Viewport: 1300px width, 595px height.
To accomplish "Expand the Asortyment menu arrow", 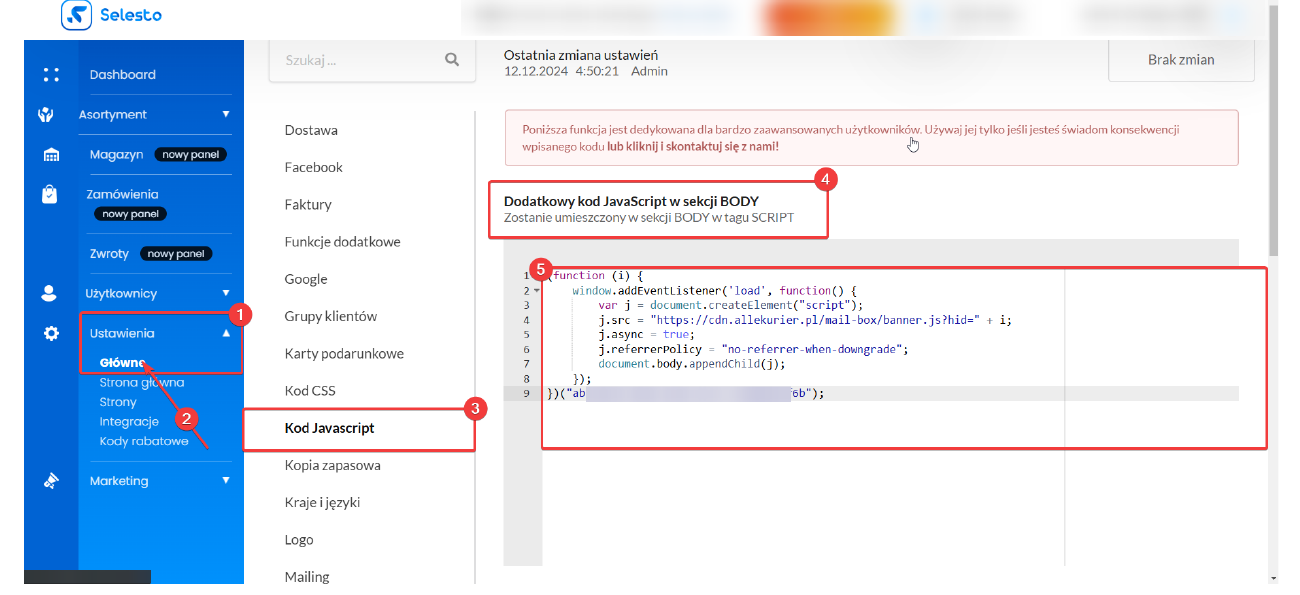I will (226, 114).
